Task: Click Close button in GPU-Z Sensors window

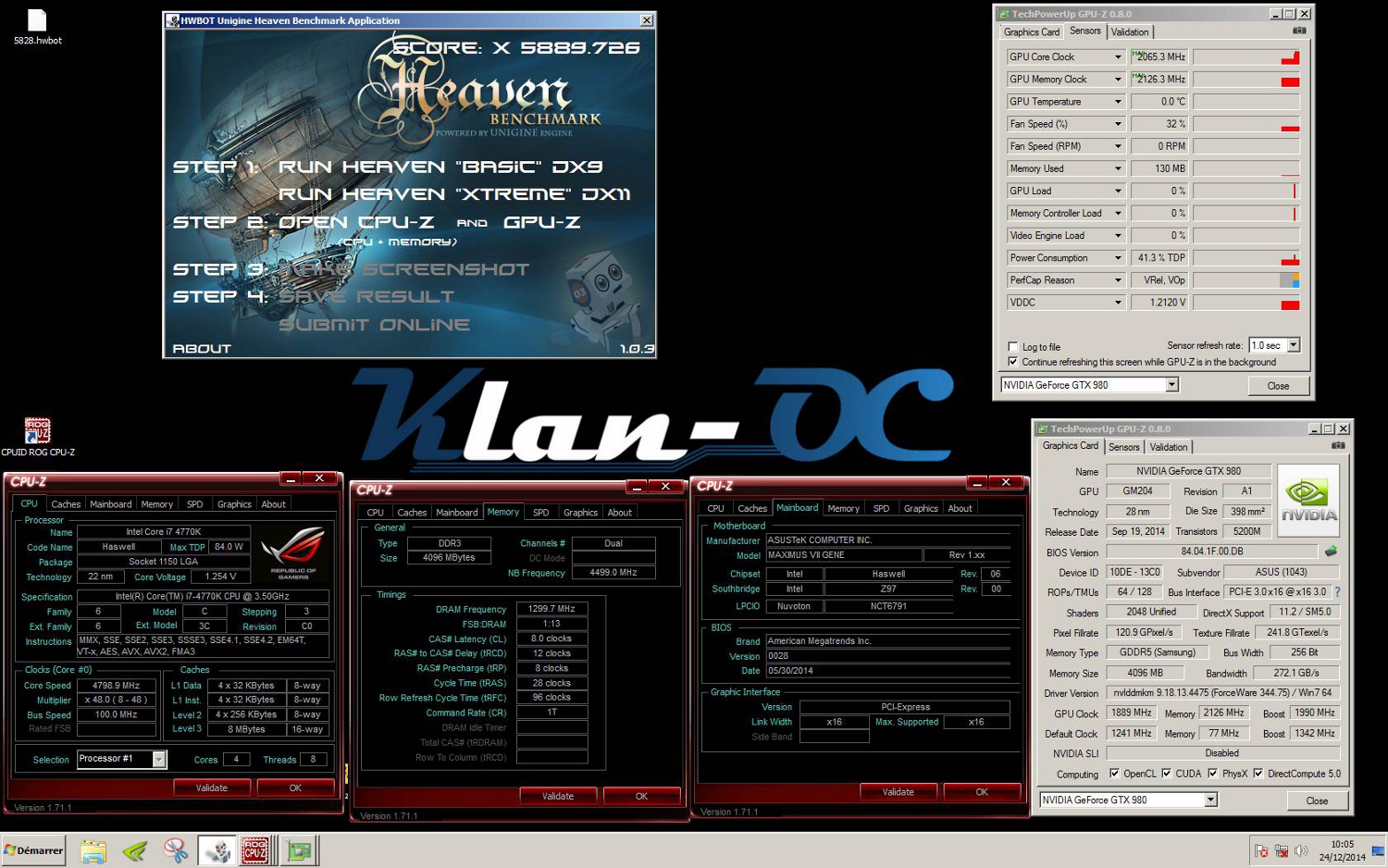Action: pos(1278,386)
